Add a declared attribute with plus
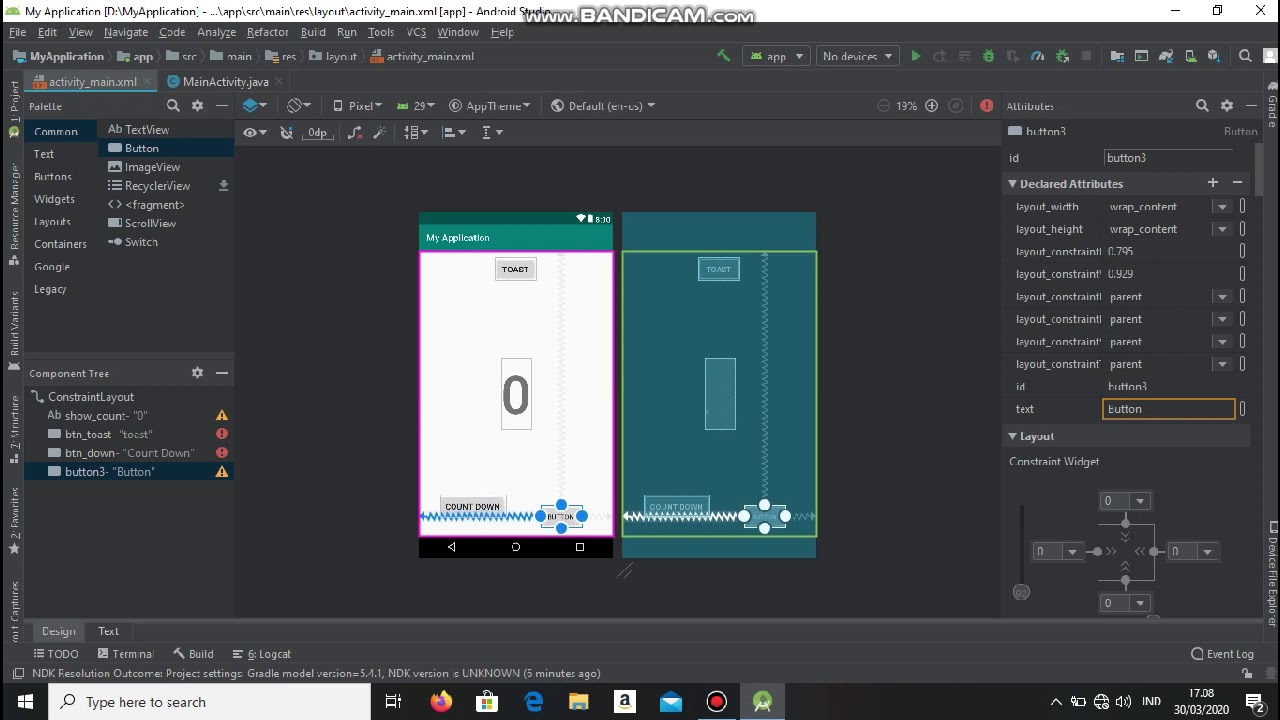This screenshot has width=1280, height=720. point(1213,183)
